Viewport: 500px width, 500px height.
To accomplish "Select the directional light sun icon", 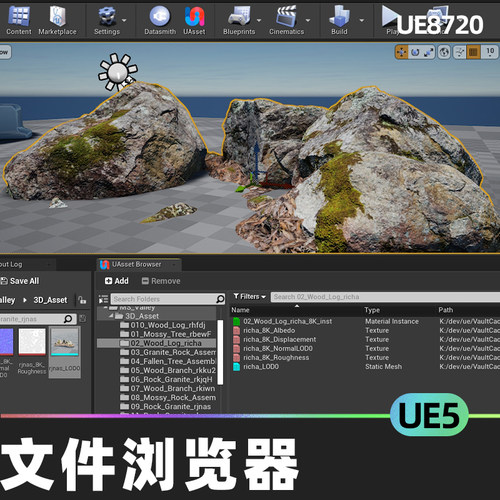I will click(118, 72).
